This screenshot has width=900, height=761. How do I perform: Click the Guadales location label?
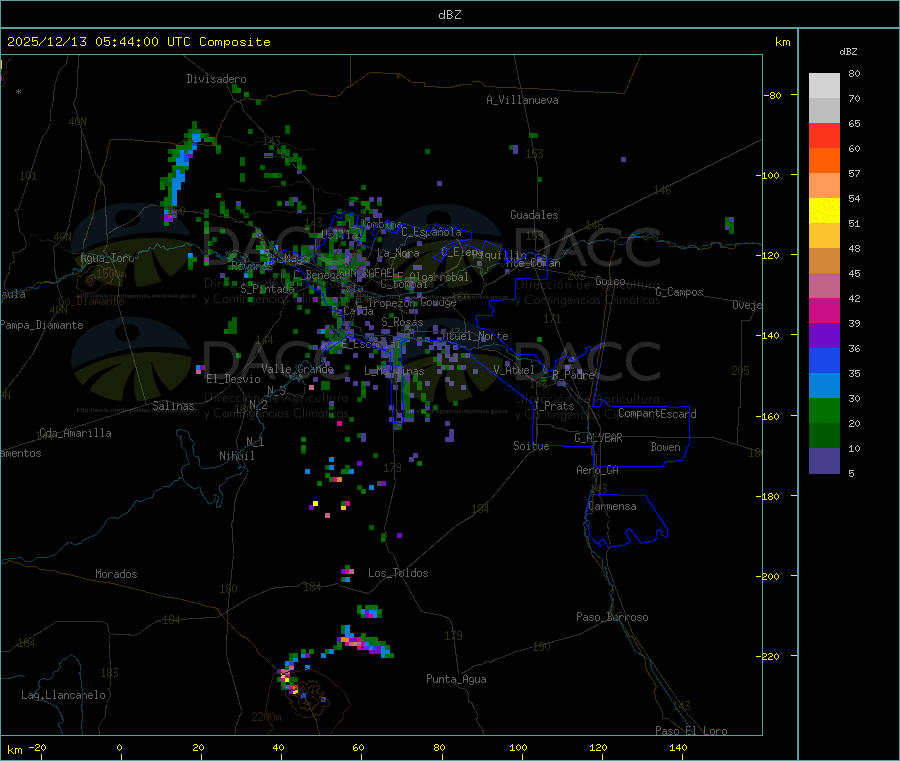(x=534, y=215)
